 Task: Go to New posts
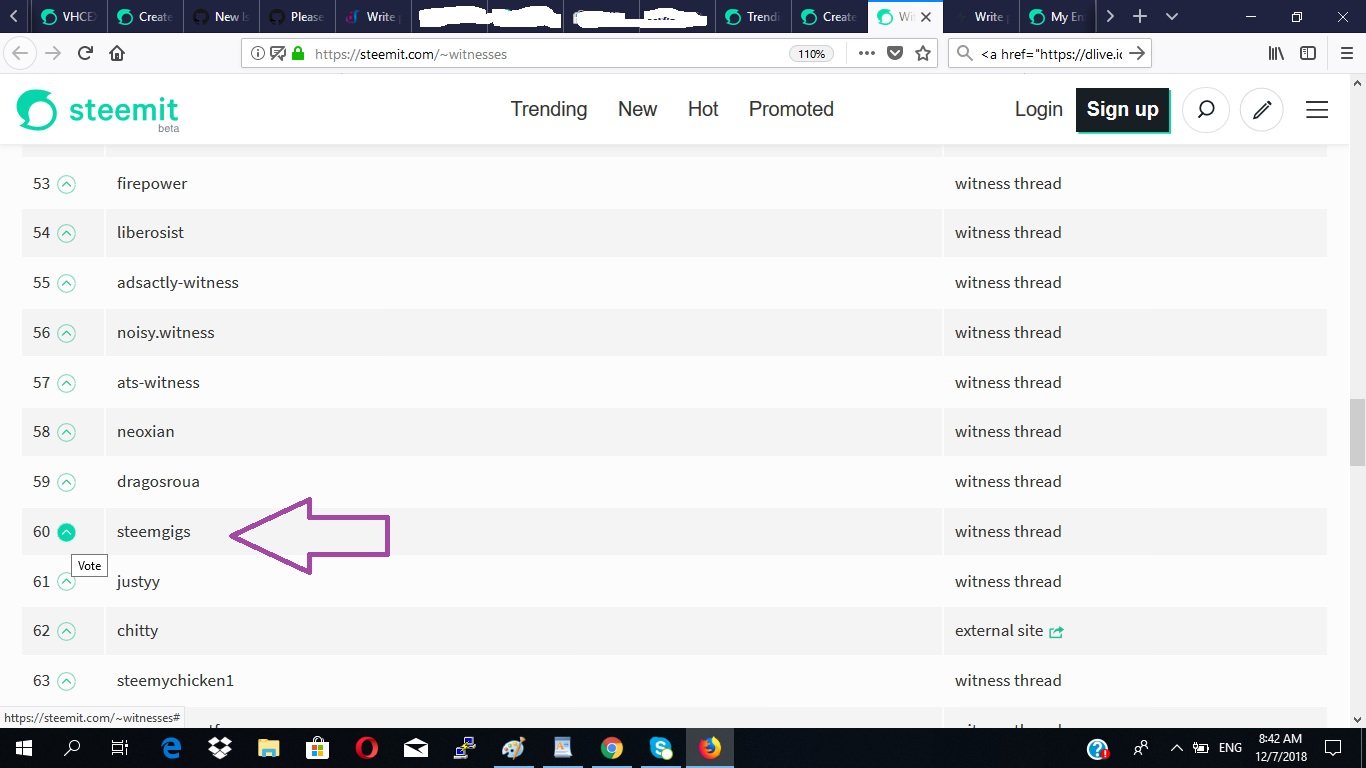[637, 110]
